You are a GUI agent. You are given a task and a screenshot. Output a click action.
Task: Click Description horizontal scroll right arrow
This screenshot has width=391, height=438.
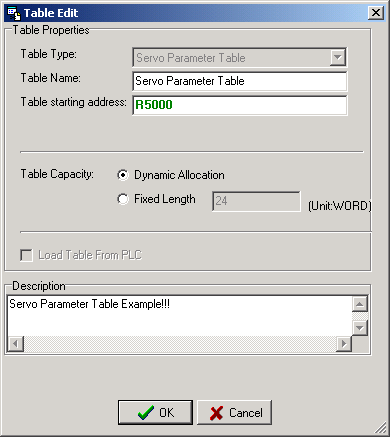pos(344,344)
